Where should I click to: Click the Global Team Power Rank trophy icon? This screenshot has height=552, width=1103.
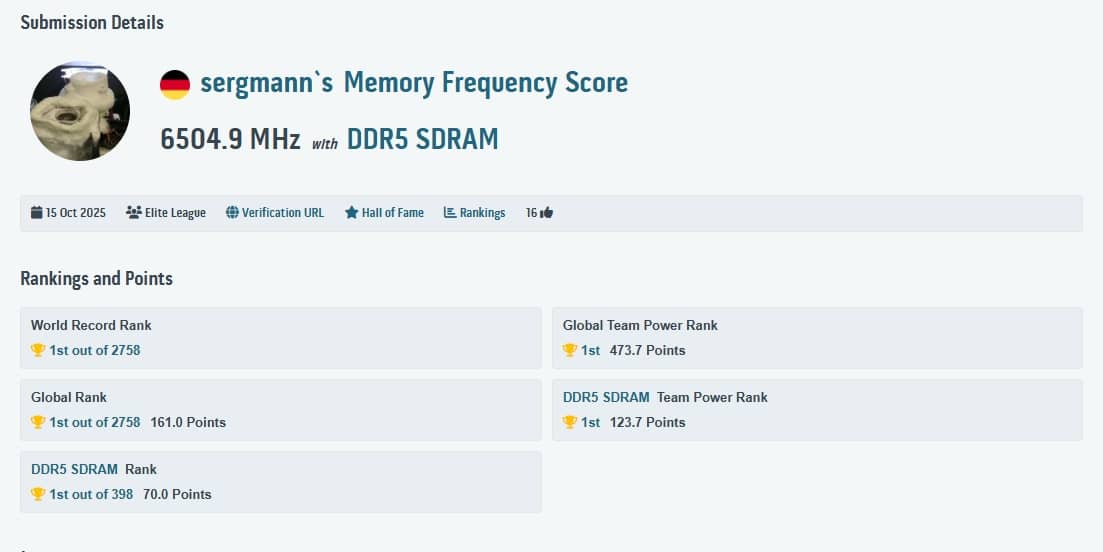click(x=570, y=350)
